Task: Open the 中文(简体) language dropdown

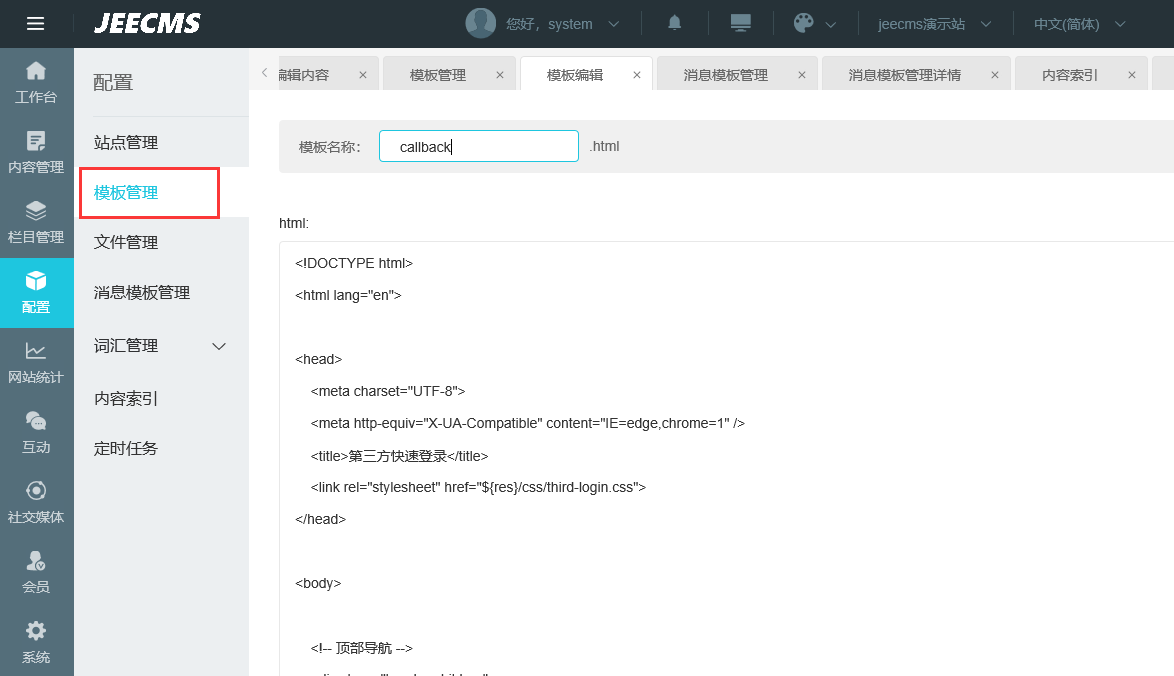Action: pos(1080,24)
